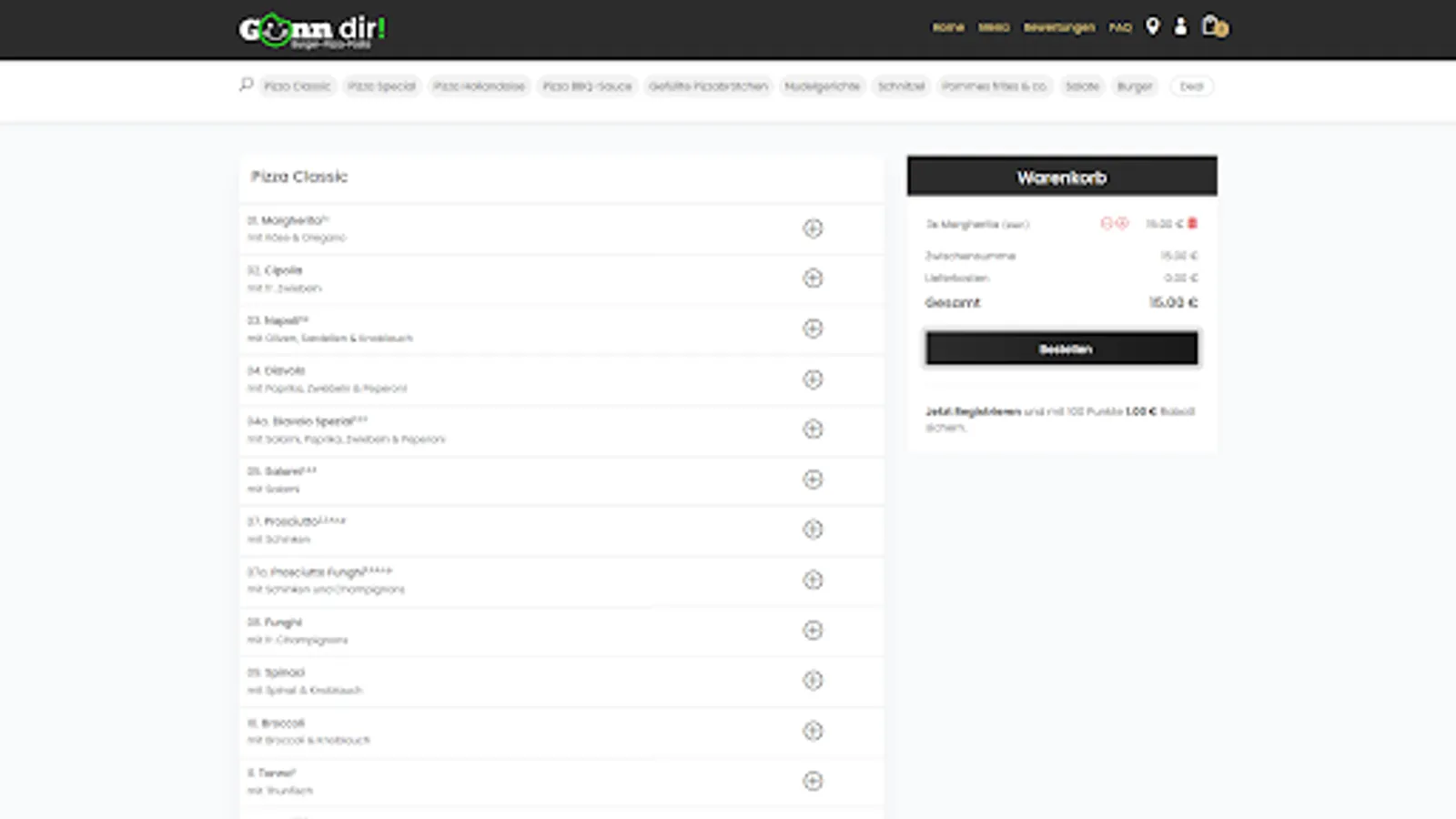The width and height of the screenshot is (1456, 819).
Task: Increase Margherita quantity with red plus icon
Action: click(1122, 223)
